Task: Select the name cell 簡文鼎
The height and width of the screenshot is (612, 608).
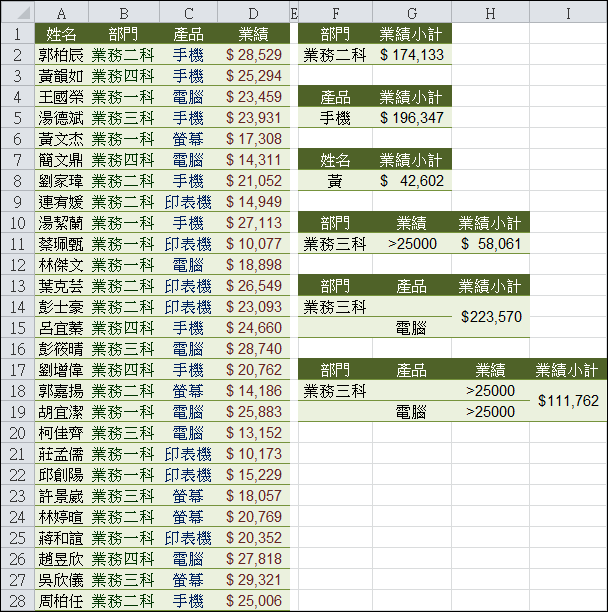Action: point(61,160)
